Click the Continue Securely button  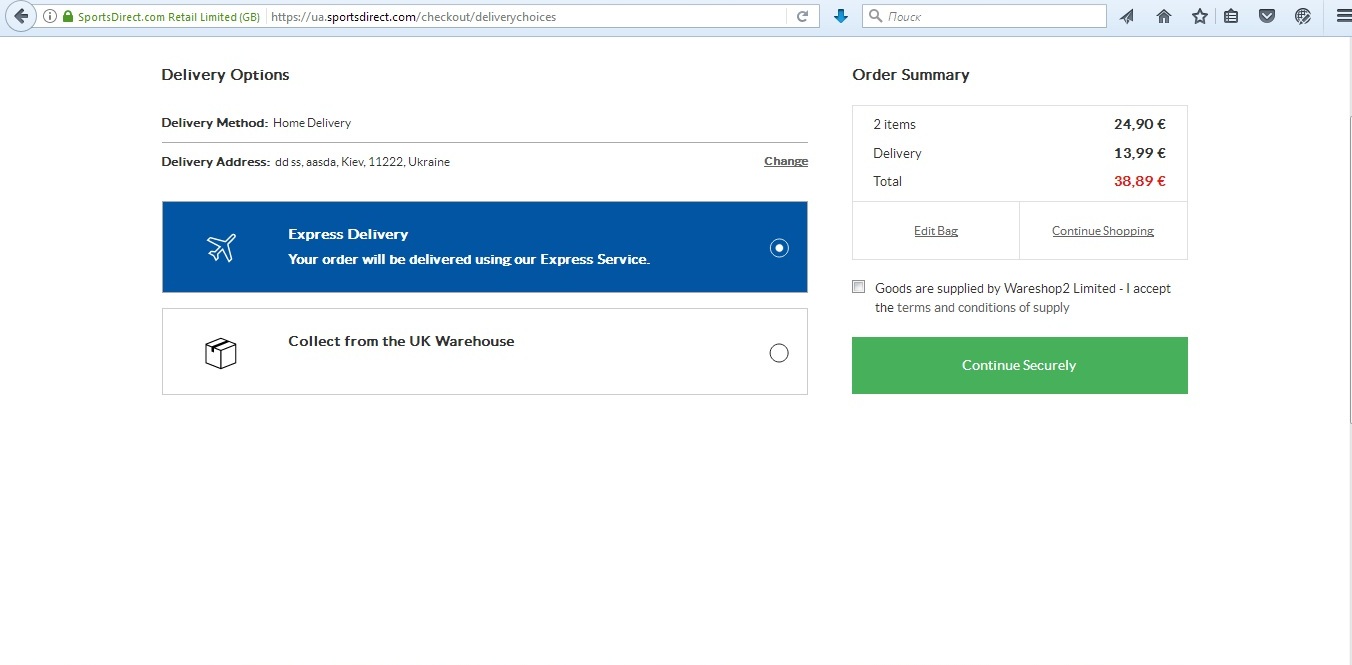click(x=1019, y=365)
